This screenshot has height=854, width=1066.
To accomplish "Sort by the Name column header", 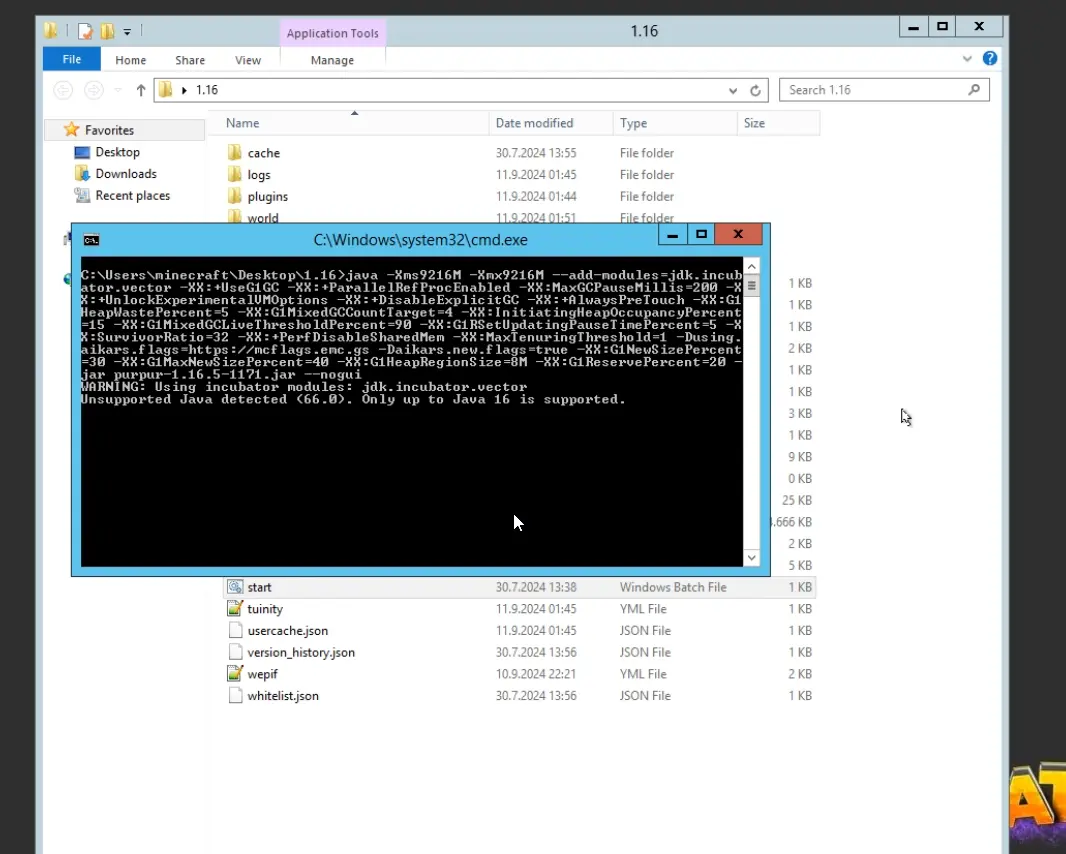I will coord(349,123).
